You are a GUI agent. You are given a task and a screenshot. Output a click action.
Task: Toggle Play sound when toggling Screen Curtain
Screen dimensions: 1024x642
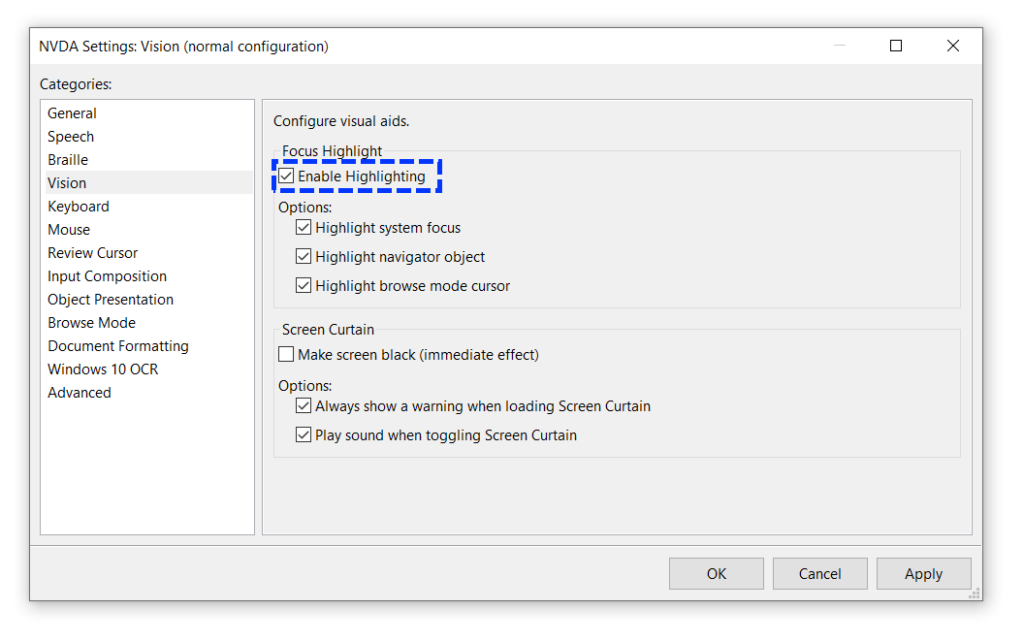(303, 435)
